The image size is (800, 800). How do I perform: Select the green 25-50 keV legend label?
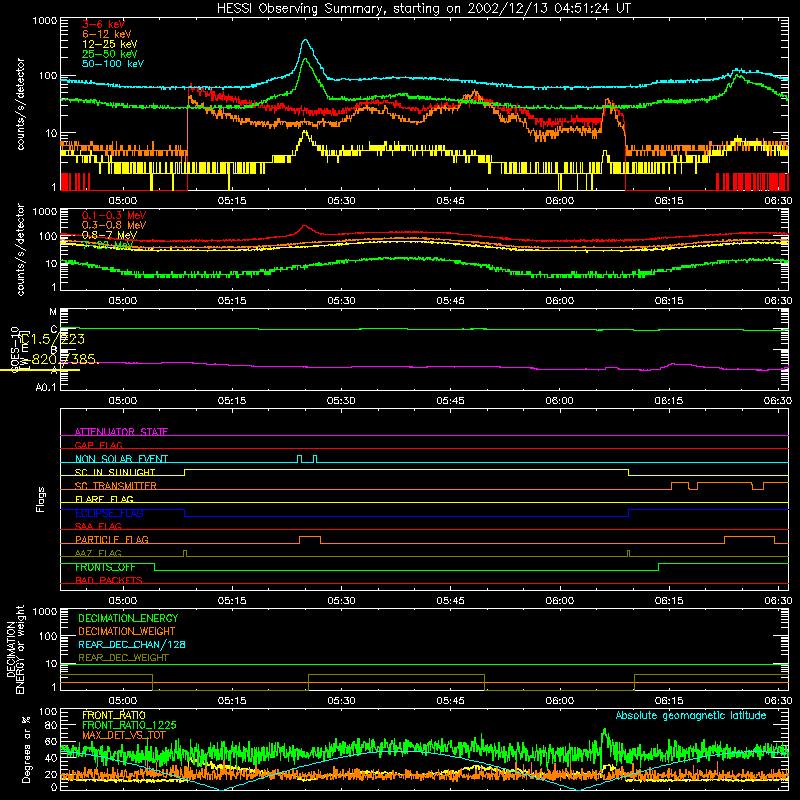tap(109, 54)
